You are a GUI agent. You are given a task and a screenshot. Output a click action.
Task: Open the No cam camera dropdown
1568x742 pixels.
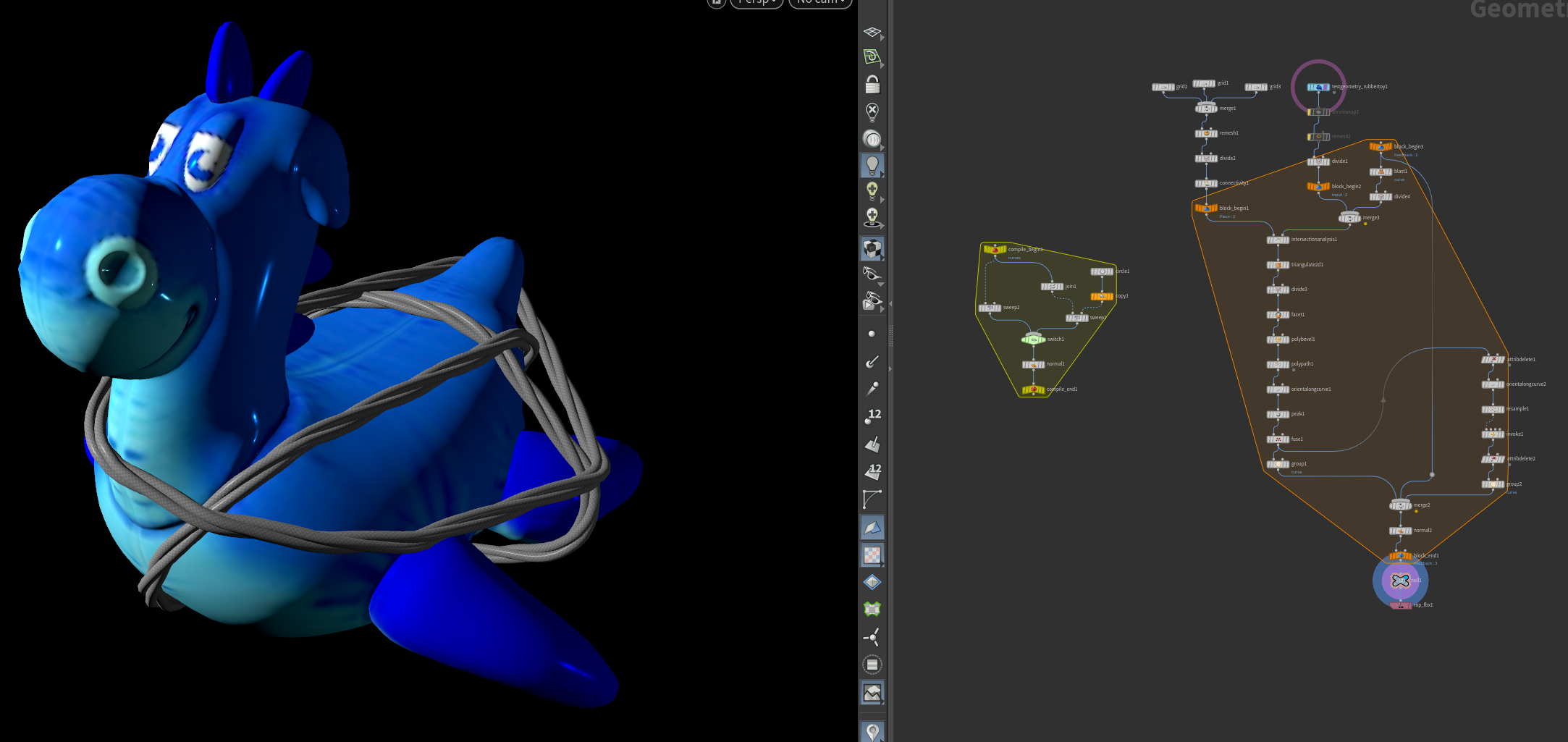pyautogui.click(x=820, y=2)
